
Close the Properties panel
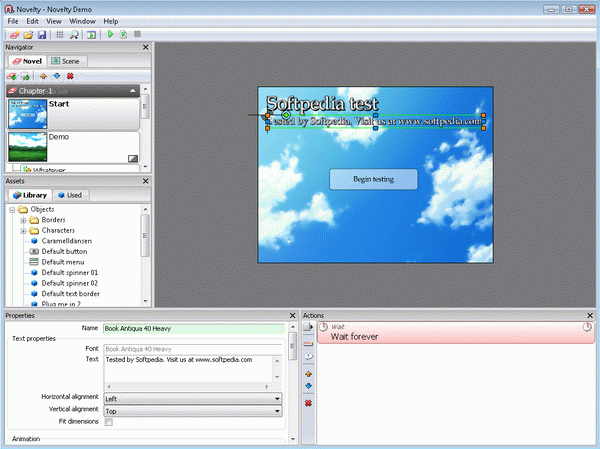(293, 316)
